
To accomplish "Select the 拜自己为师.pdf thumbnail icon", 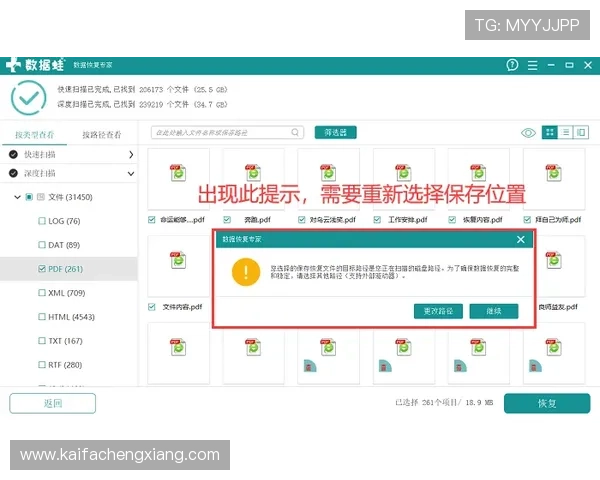I will [x=553, y=173].
